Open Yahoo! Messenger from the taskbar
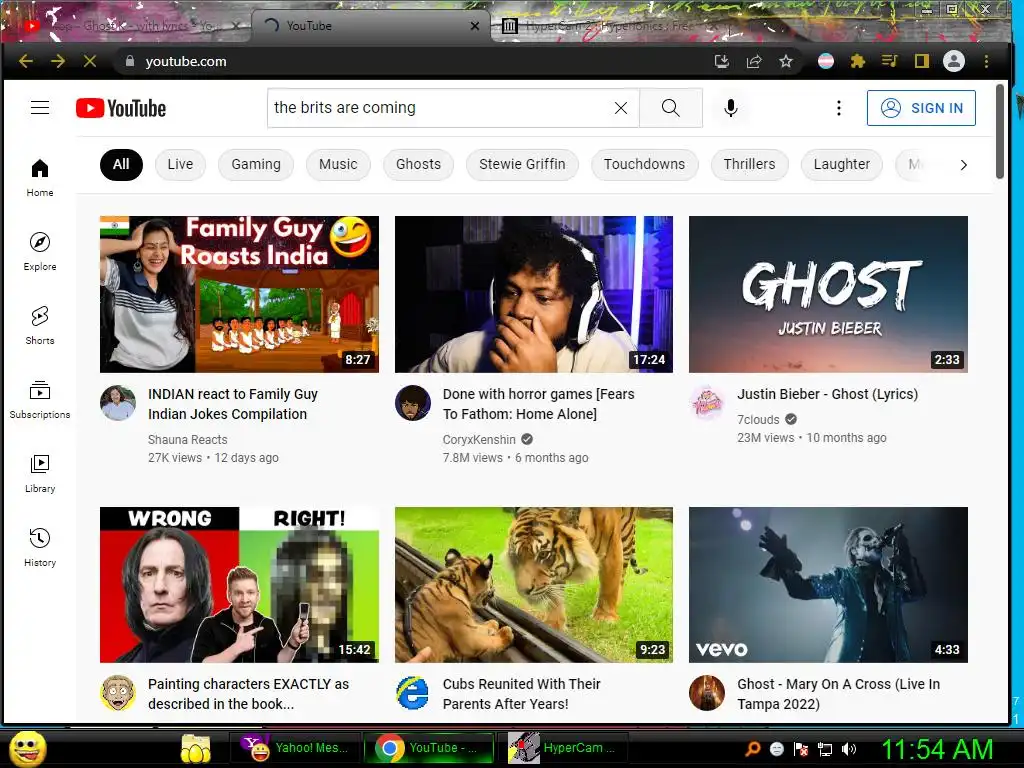This screenshot has height=768, width=1024. tap(295, 748)
